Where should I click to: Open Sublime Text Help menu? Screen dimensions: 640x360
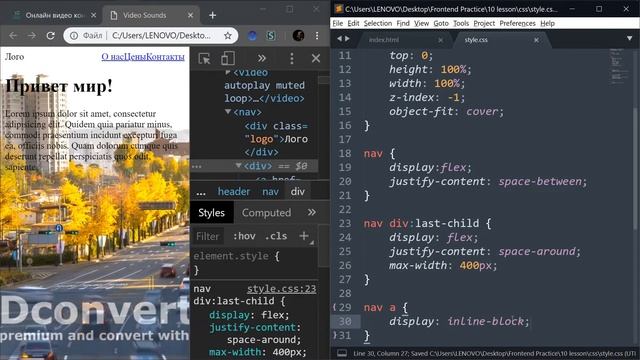point(547,23)
